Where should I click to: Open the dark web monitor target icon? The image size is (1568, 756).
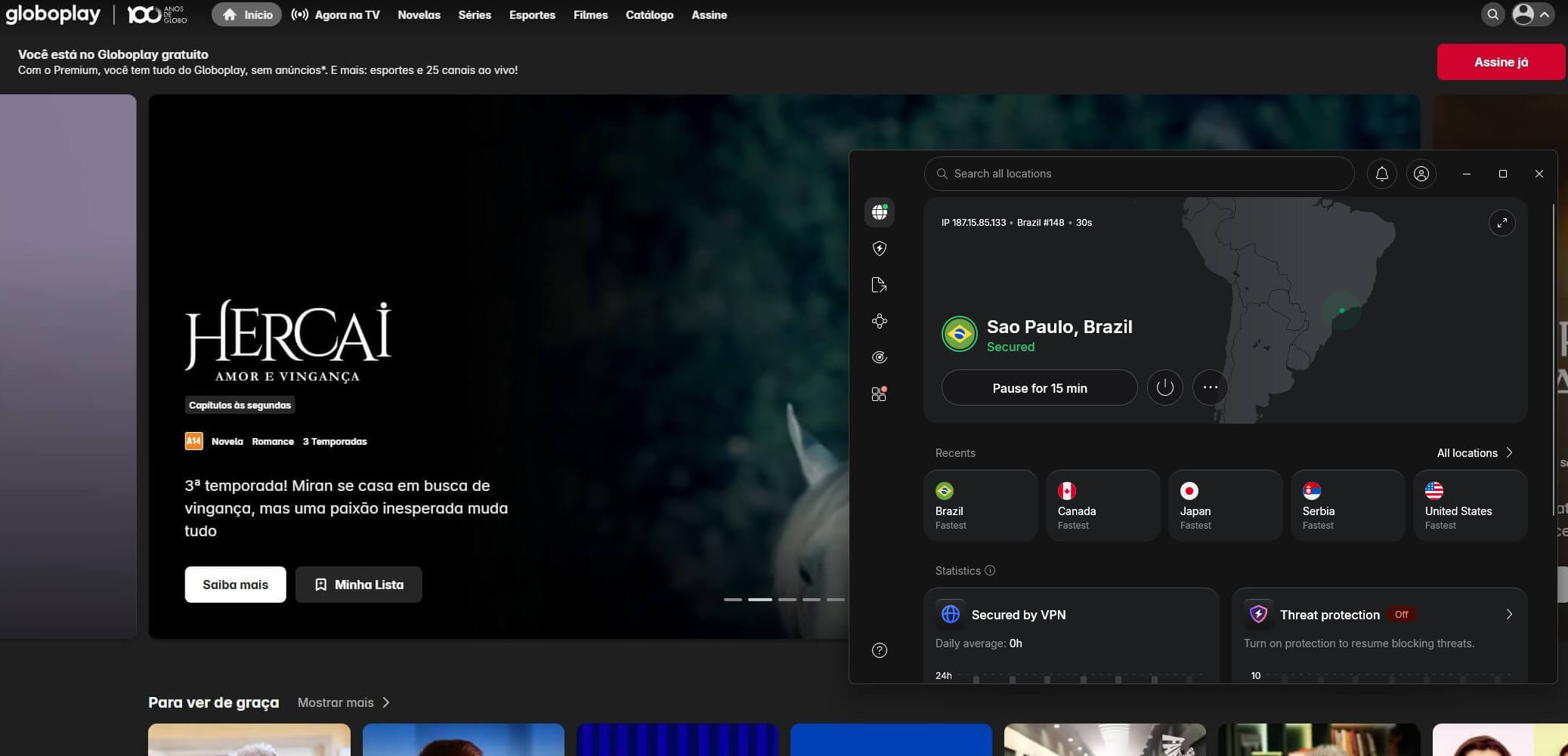pos(879,357)
